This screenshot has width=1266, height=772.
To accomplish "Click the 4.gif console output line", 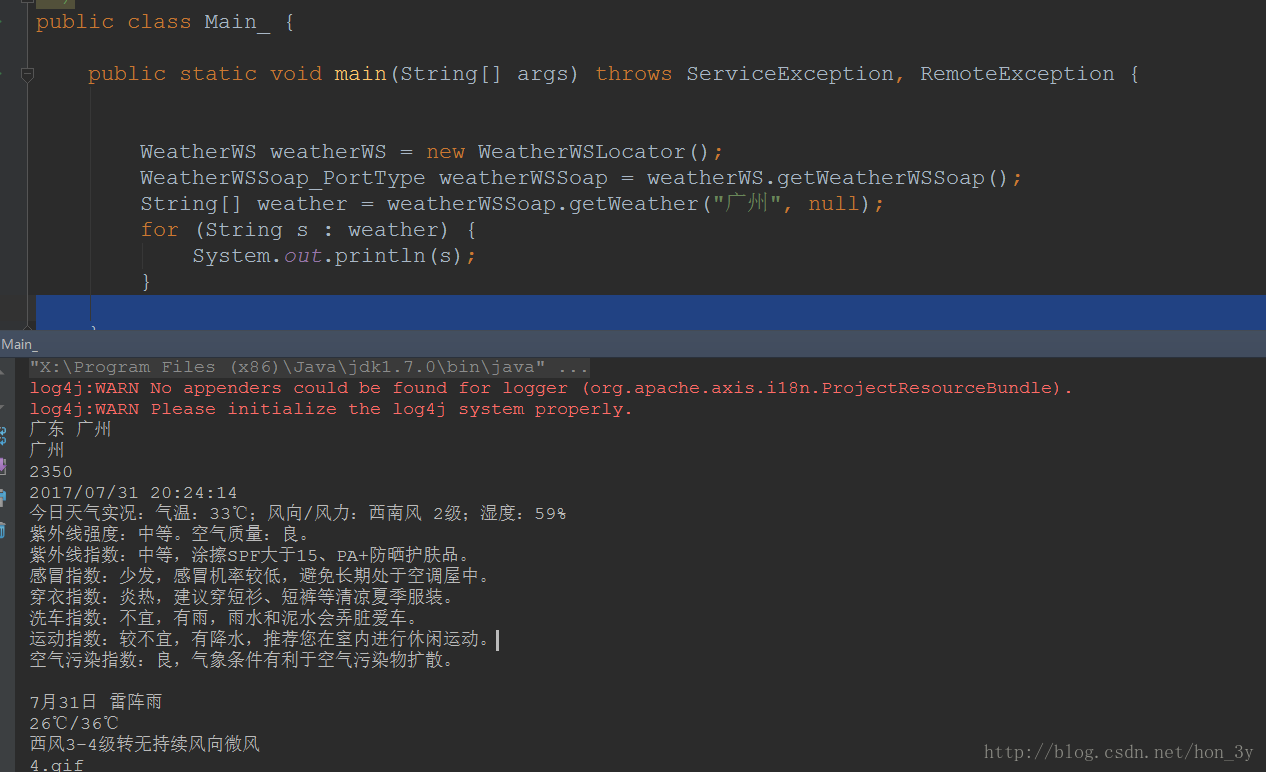I will tap(57, 765).
